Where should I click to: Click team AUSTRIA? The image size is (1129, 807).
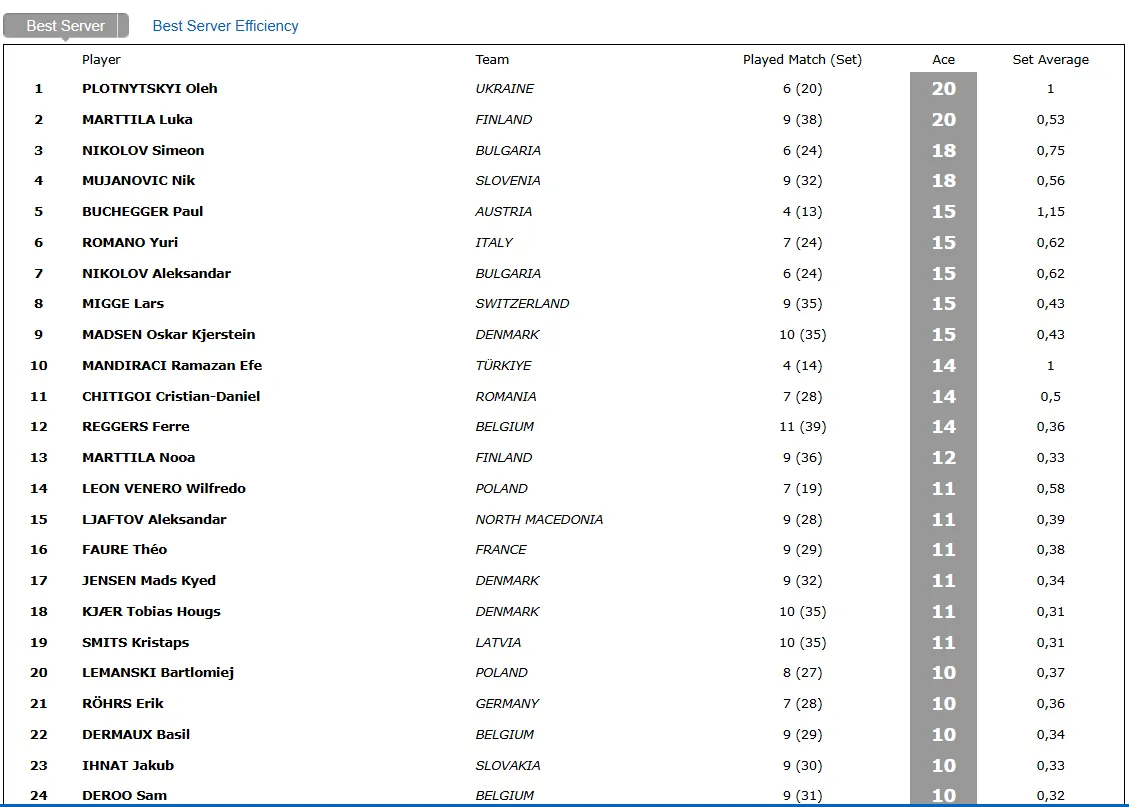click(503, 212)
